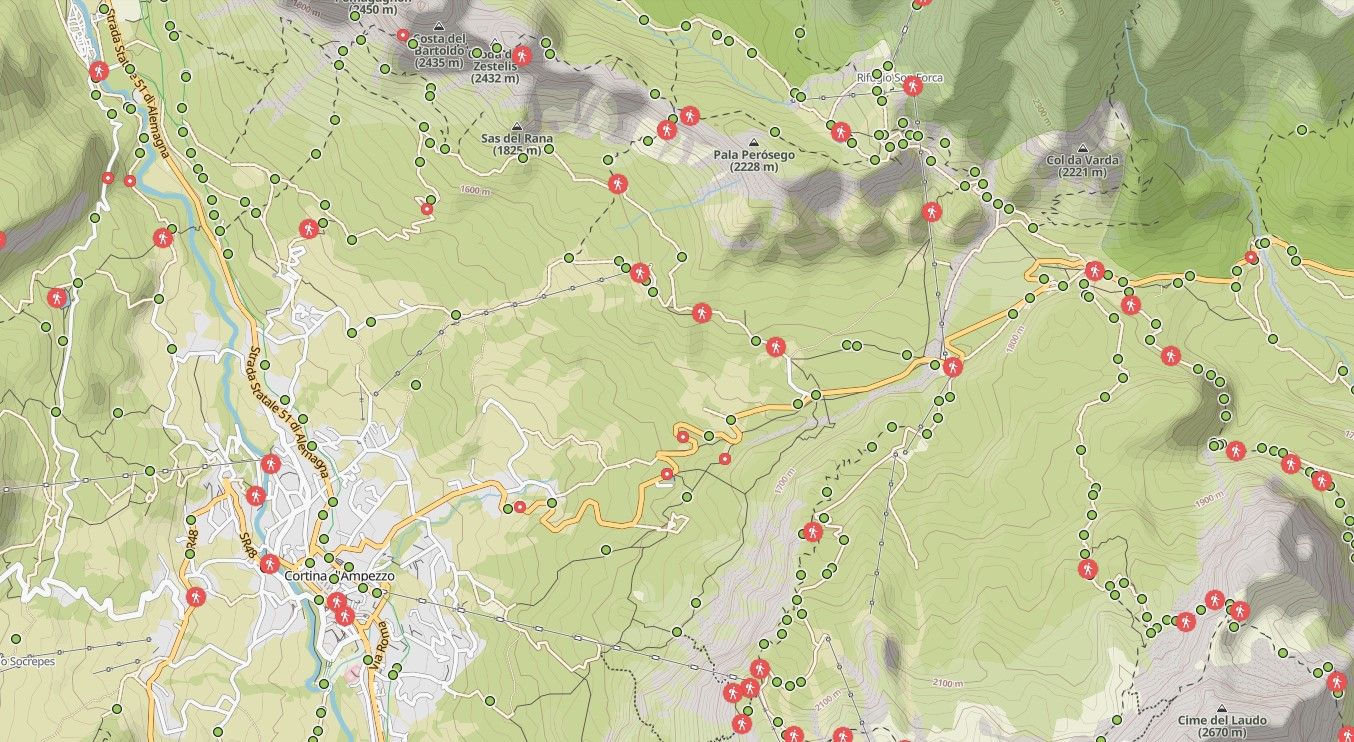The width and height of the screenshot is (1354, 742).
Task: Click the hiking marker southeast of Sas del Rana
Action: pos(618,184)
